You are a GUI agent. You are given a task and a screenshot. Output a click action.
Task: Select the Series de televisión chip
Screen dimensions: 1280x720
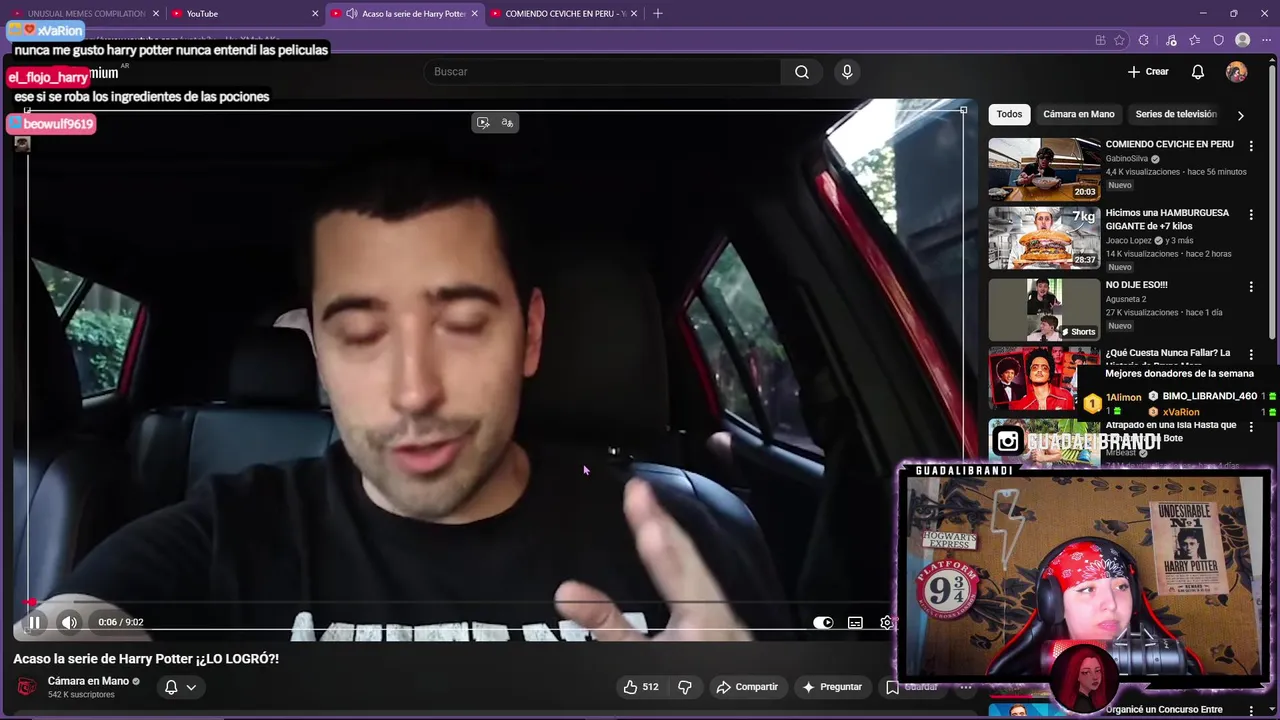pyautogui.click(x=1176, y=114)
